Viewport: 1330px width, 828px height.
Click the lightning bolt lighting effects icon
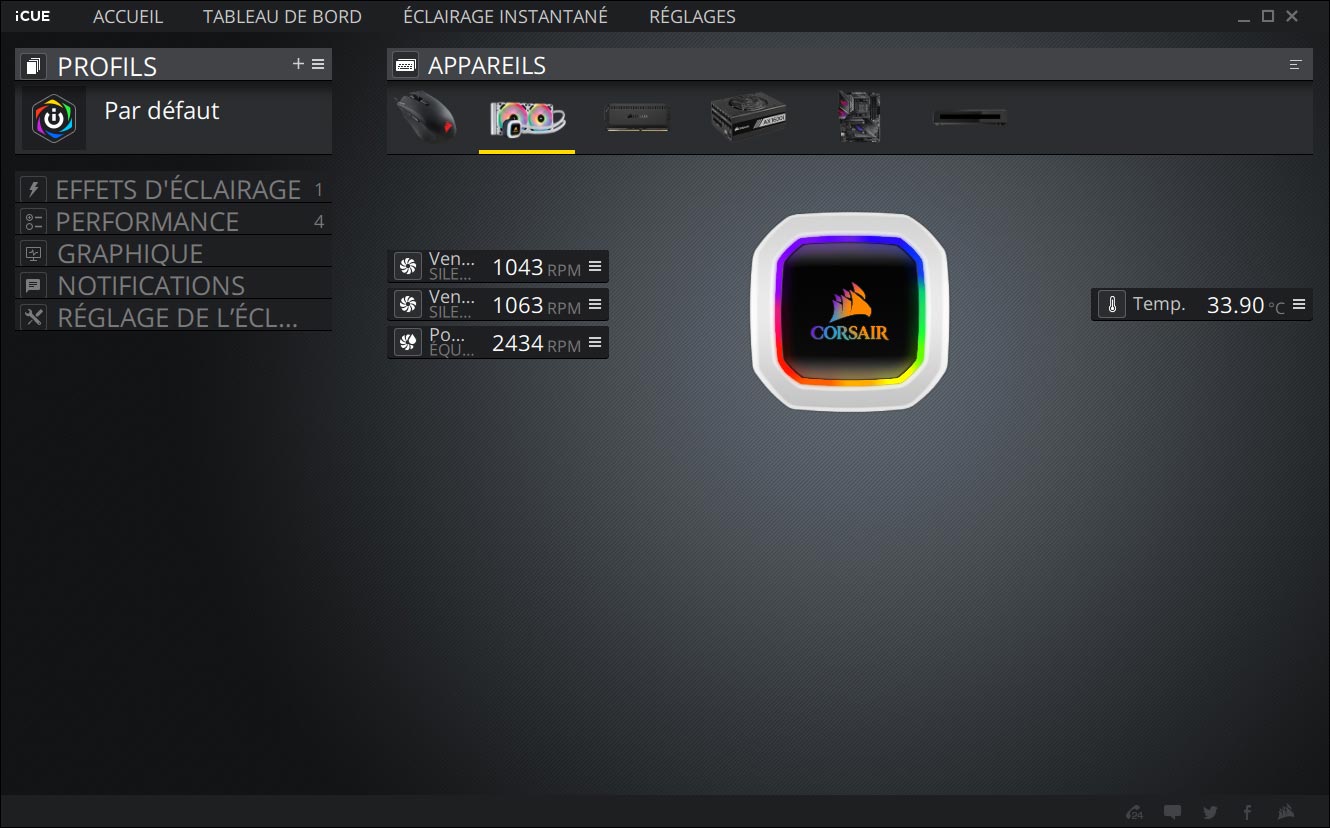pos(33,189)
